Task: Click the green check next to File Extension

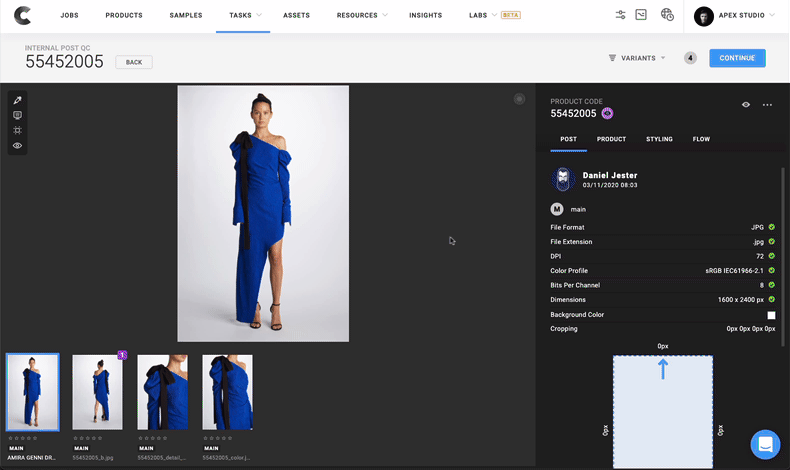Action: (x=771, y=242)
